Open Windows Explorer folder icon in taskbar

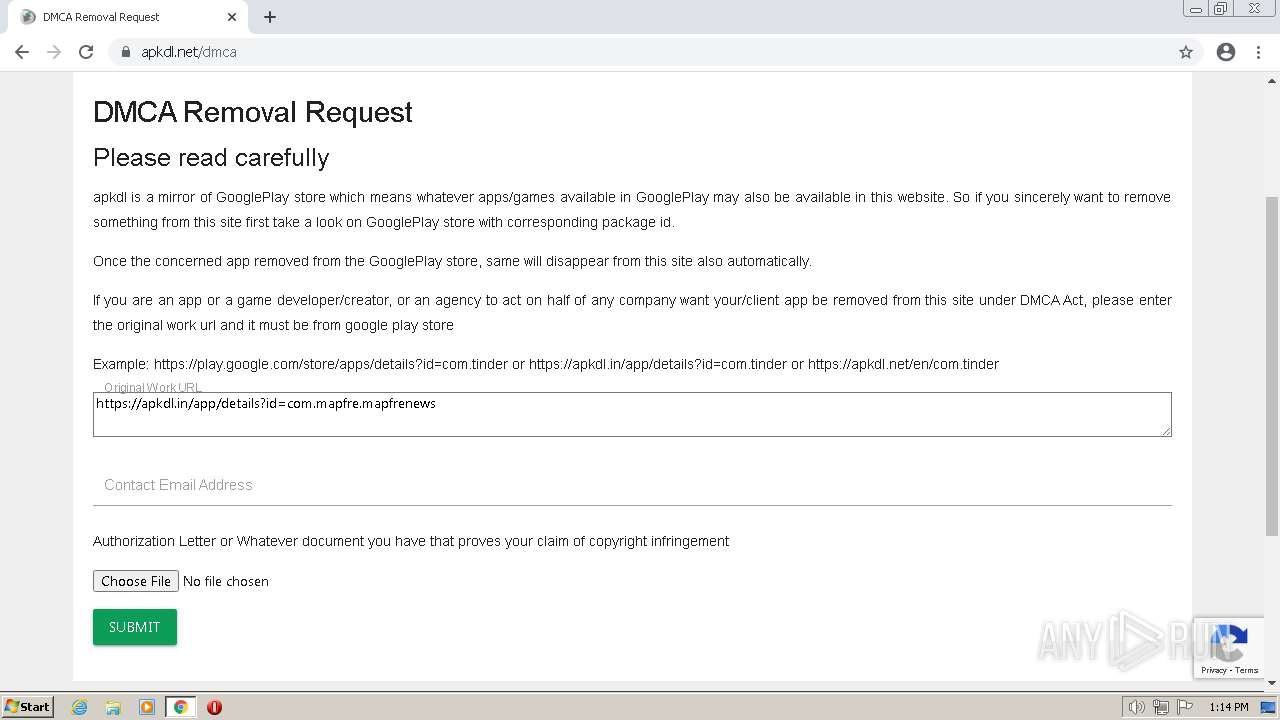[x=113, y=707]
